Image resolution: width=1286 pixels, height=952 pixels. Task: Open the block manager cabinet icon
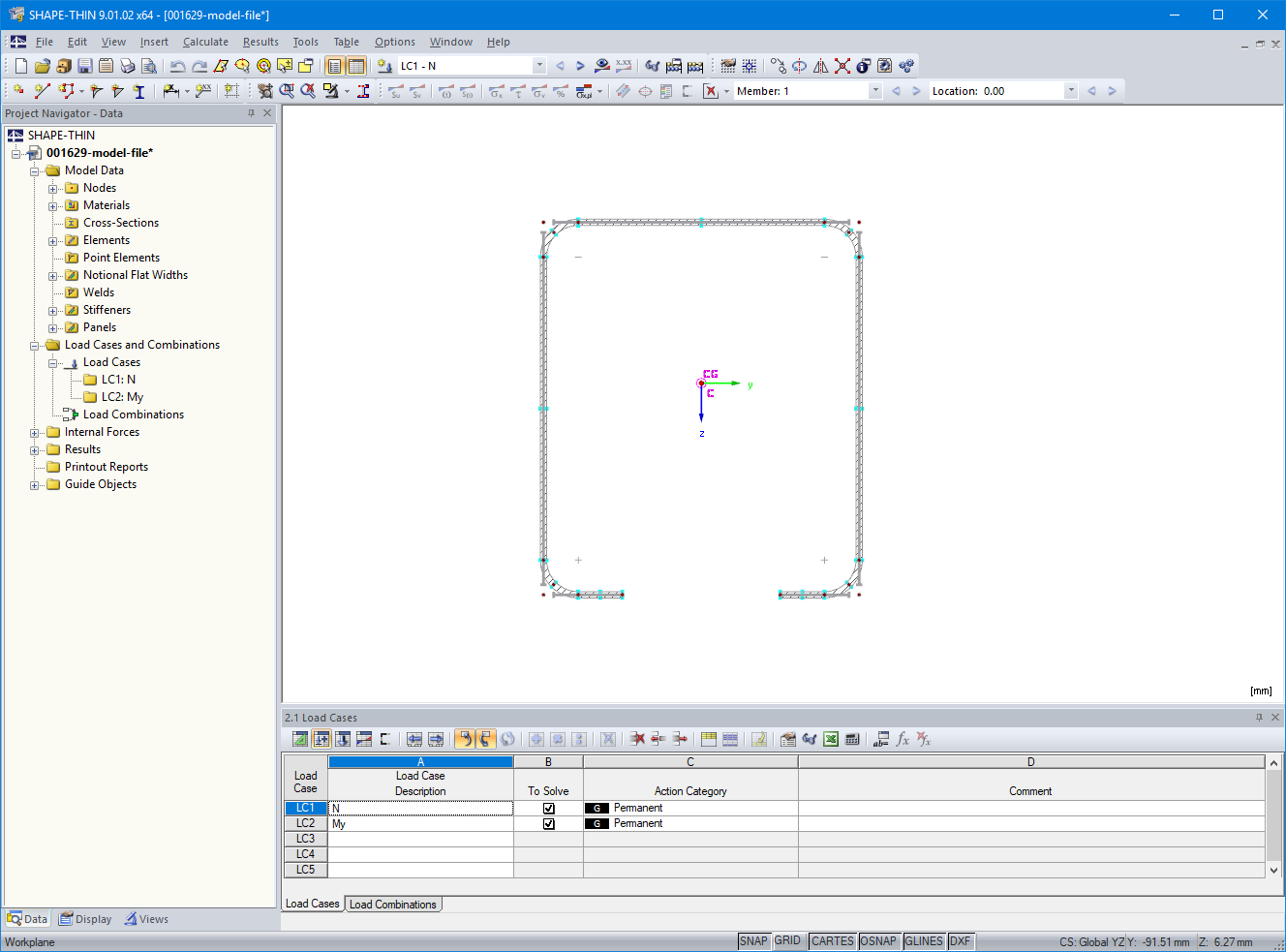point(63,66)
